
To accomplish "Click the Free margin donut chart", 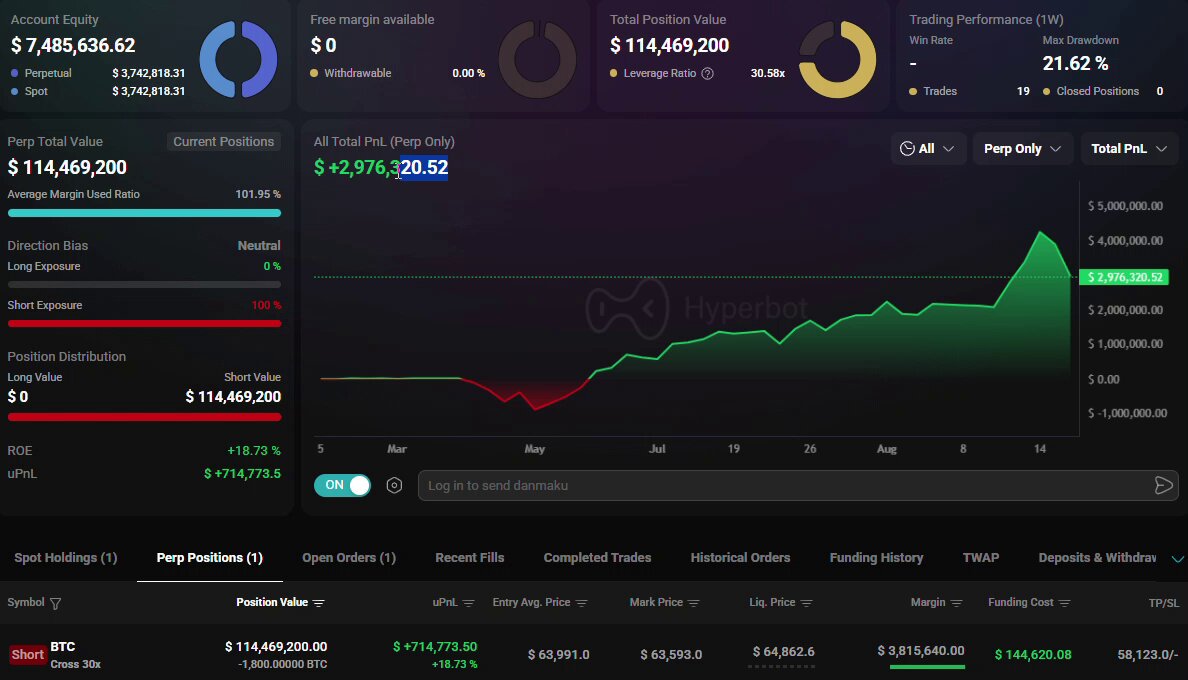I will point(537,59).
